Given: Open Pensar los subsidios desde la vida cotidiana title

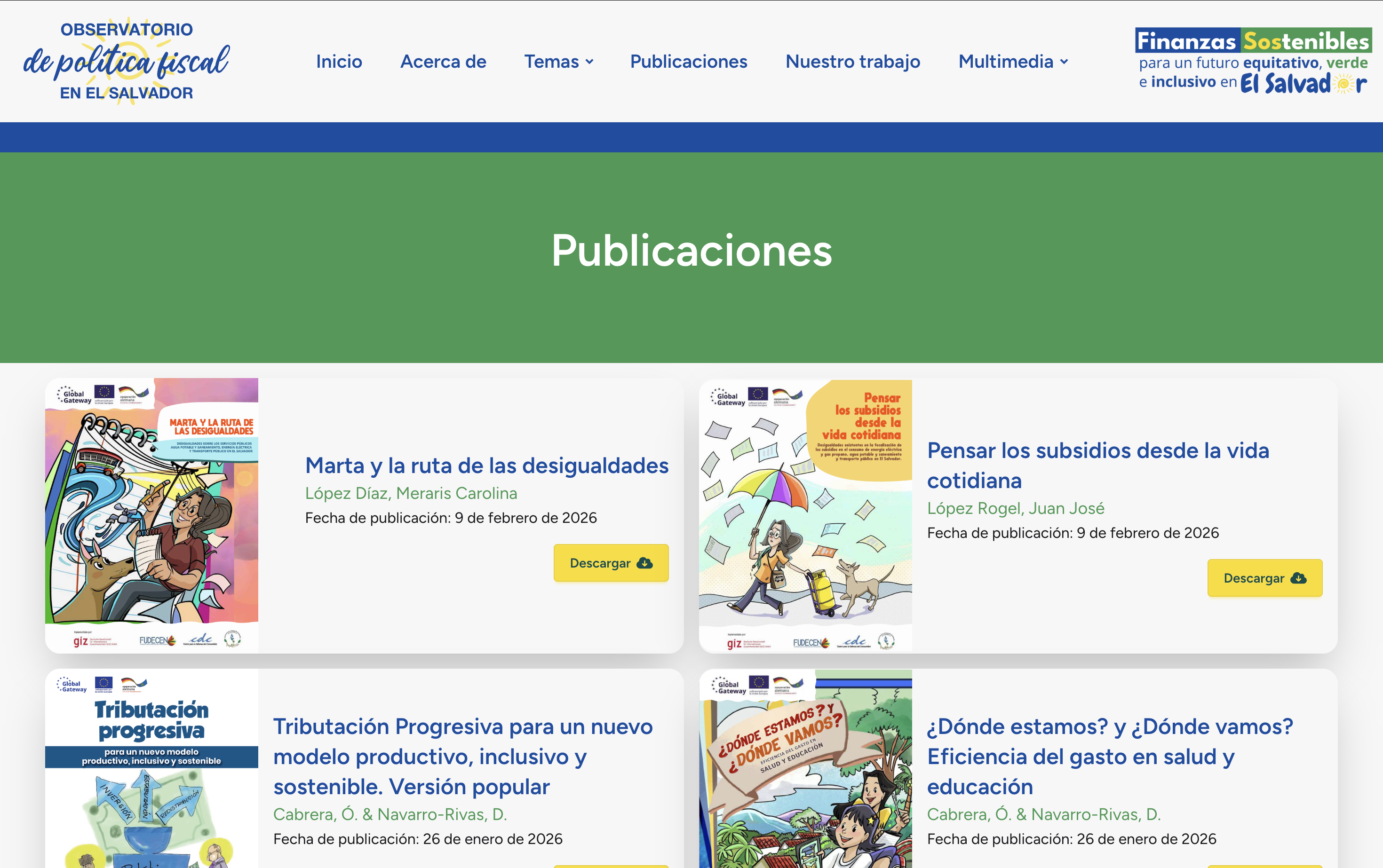Looking at the screenshot, I should [x=1097, y=466].
